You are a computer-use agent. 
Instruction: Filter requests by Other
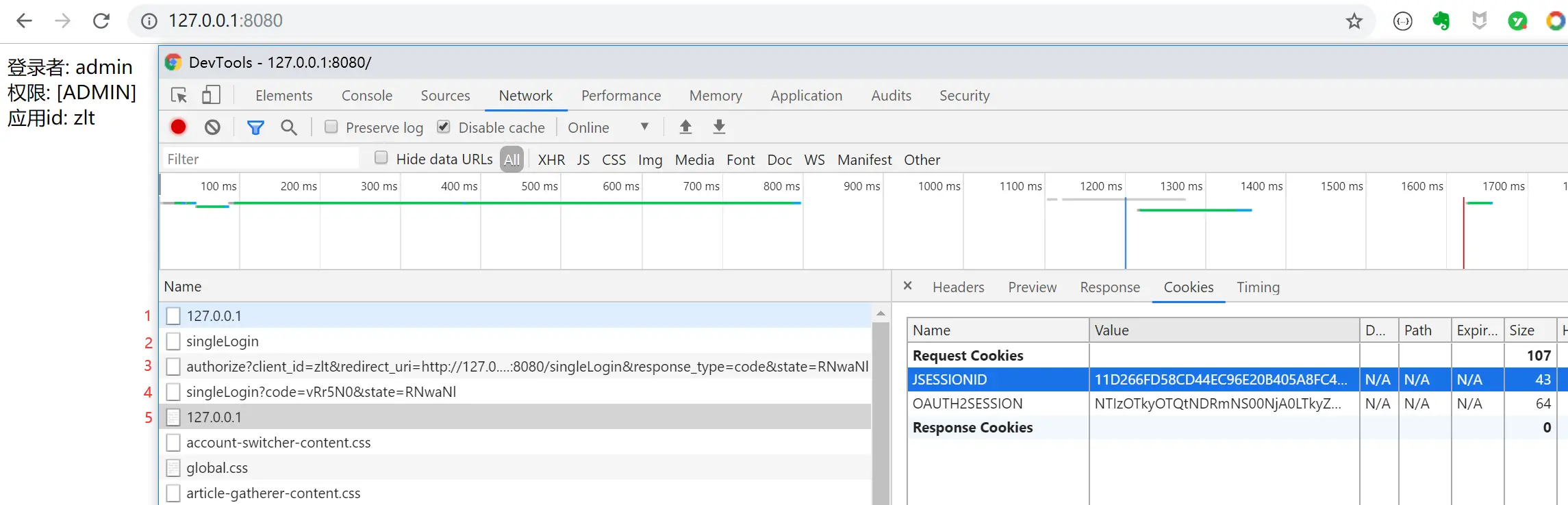922,159
